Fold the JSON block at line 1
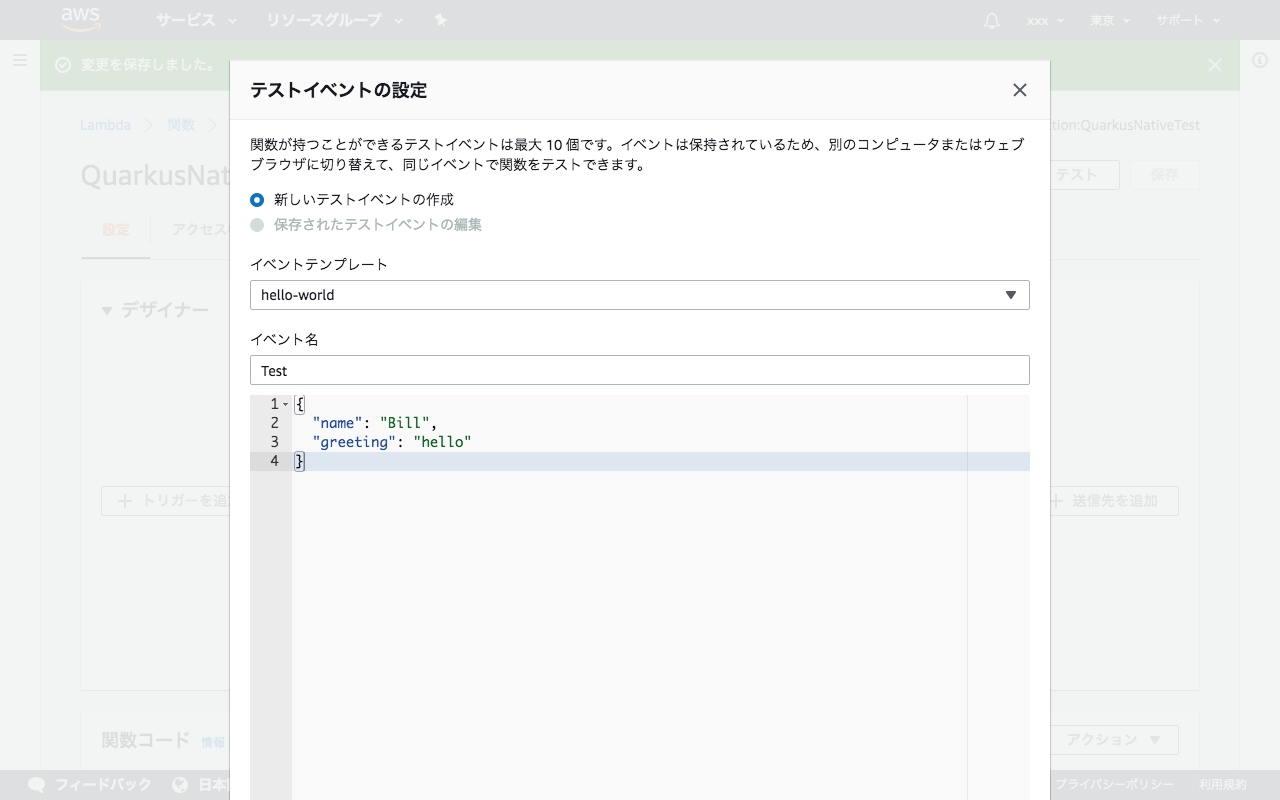 tap(284, 404)
